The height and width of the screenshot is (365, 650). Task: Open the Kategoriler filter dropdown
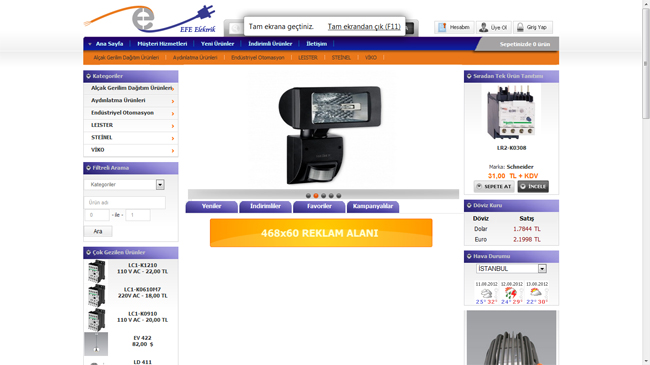click(x=160, y=185)
